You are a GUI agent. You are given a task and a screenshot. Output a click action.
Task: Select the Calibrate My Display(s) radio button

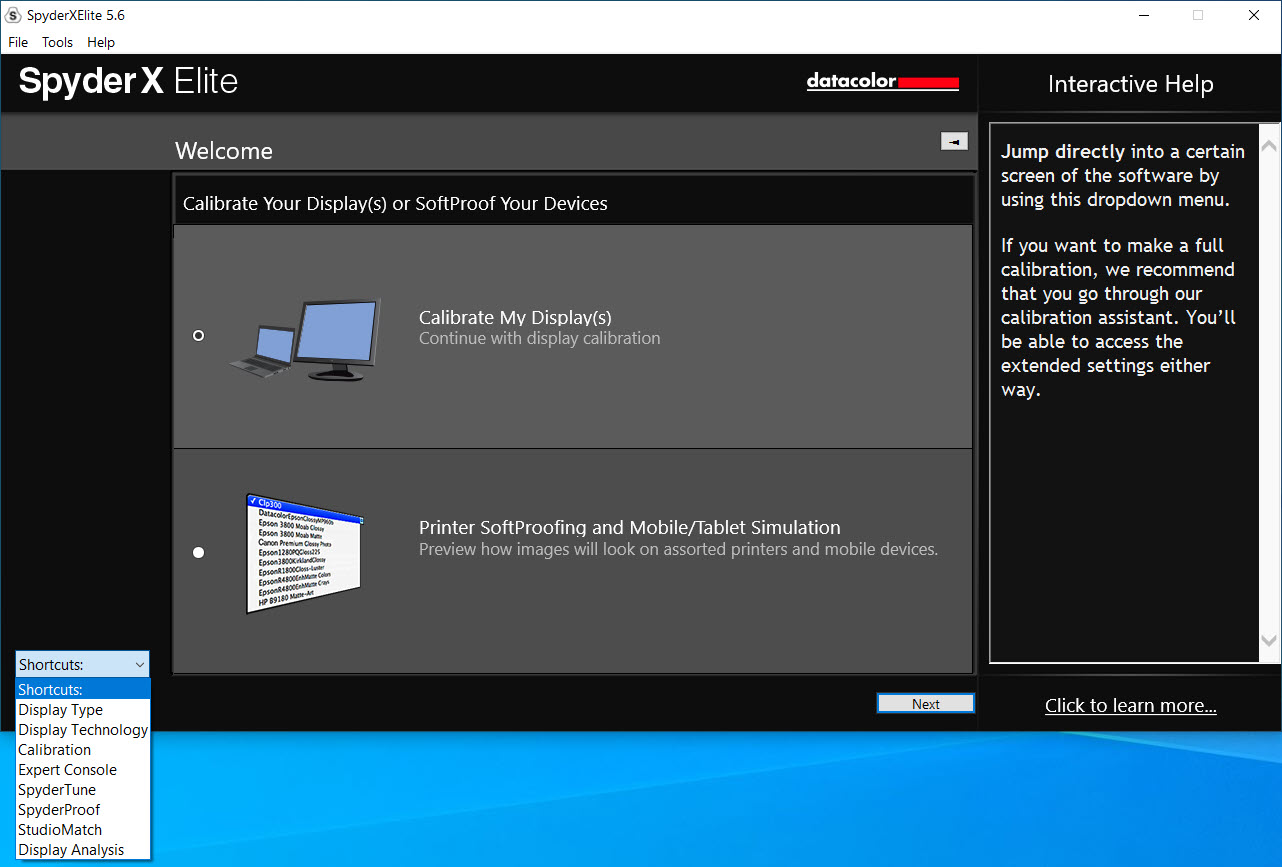coord(198,336)
